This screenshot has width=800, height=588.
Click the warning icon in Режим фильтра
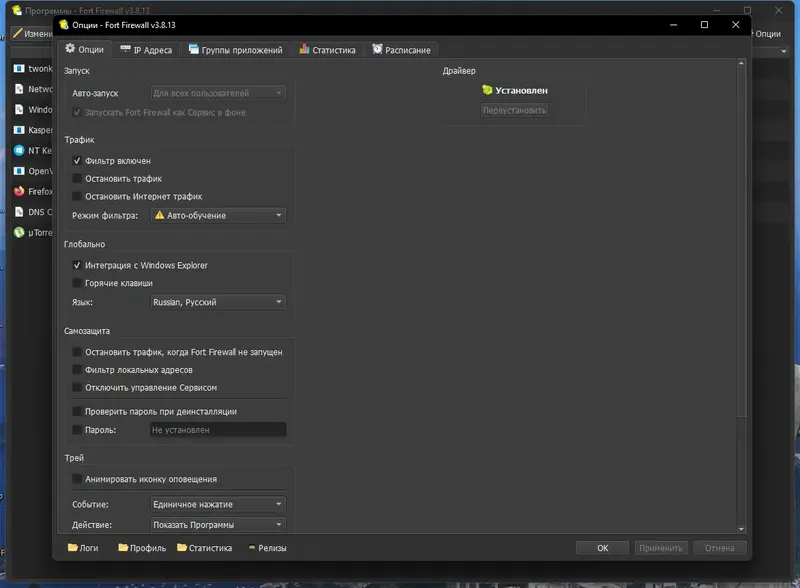tap(160, 215)
